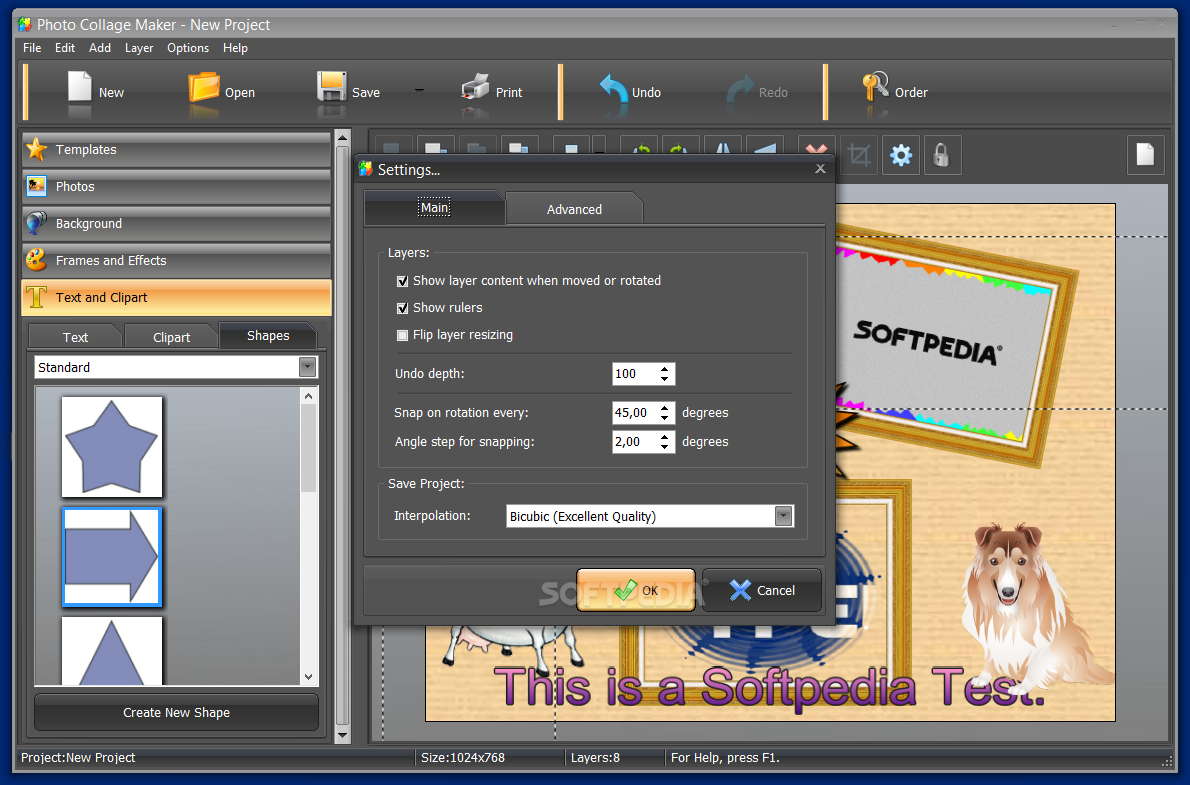
Task: Click the sidebar panel scrollbar up arrow
Action: [342, 138]
